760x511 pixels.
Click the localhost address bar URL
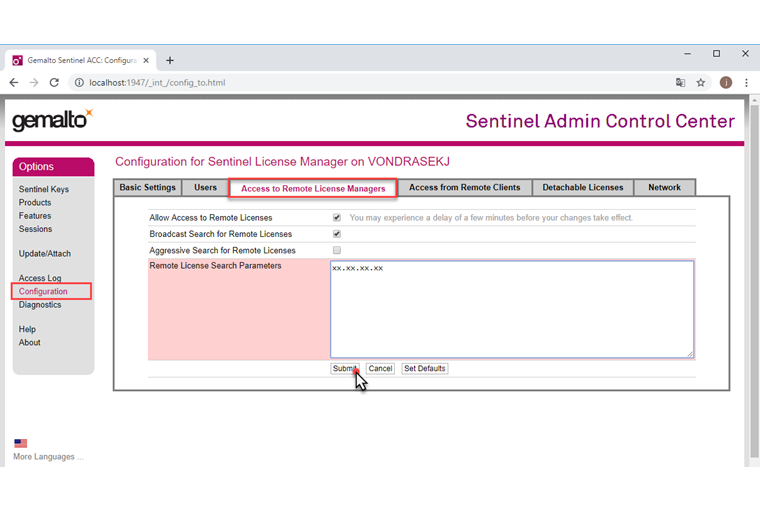[x=157, y=82]
